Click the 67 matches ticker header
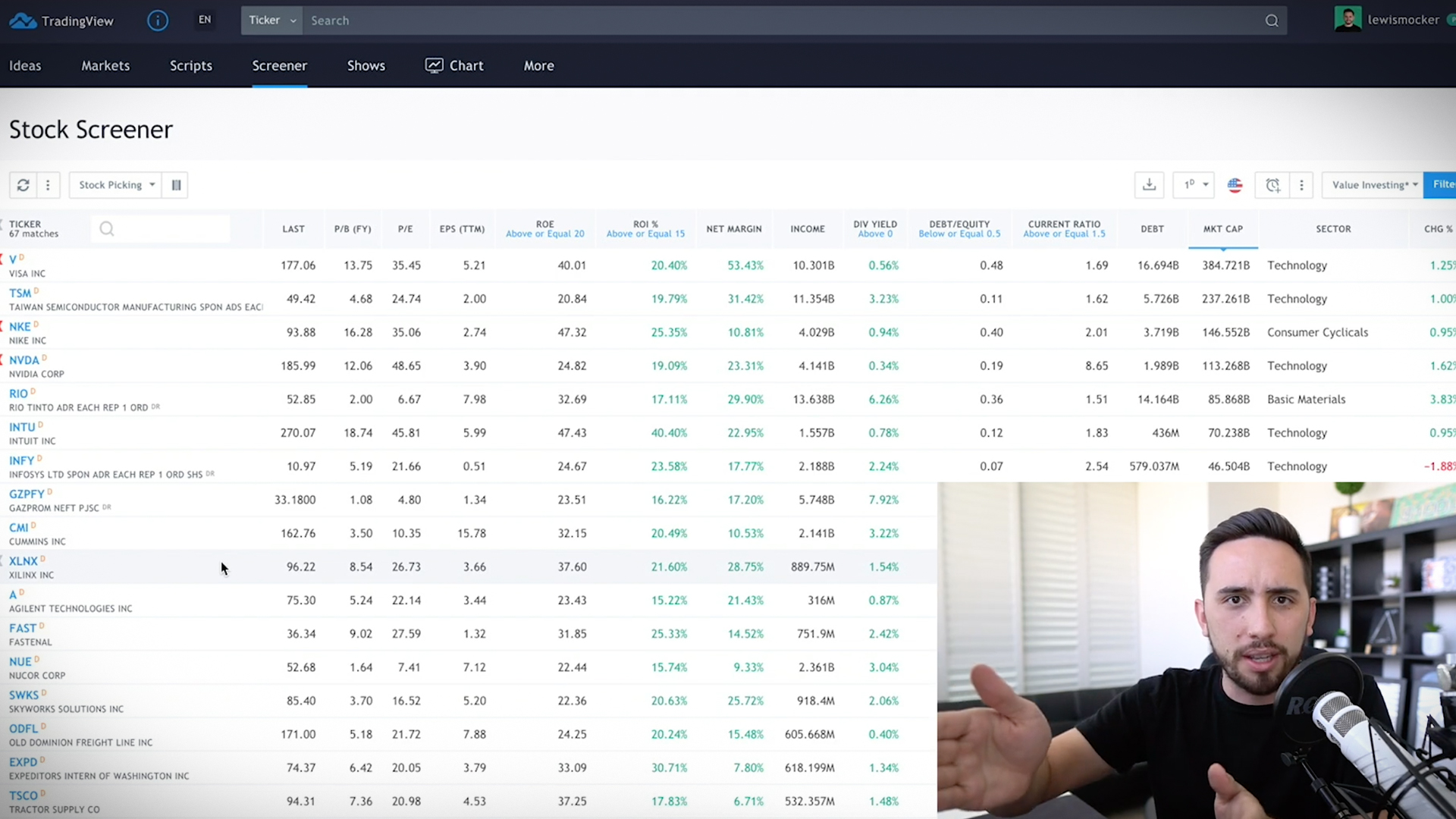This screenshot has width=1456, height=819. [x=33, y=229]
